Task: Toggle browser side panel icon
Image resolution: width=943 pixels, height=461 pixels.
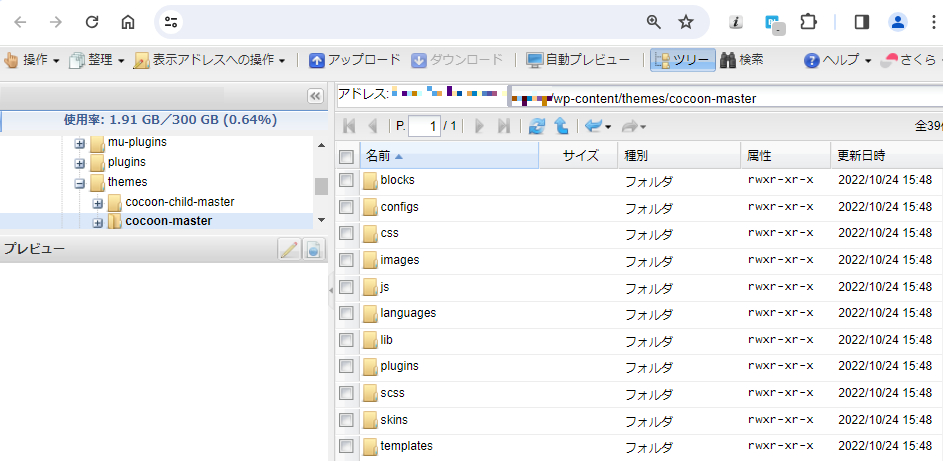Action: (862, 22)
